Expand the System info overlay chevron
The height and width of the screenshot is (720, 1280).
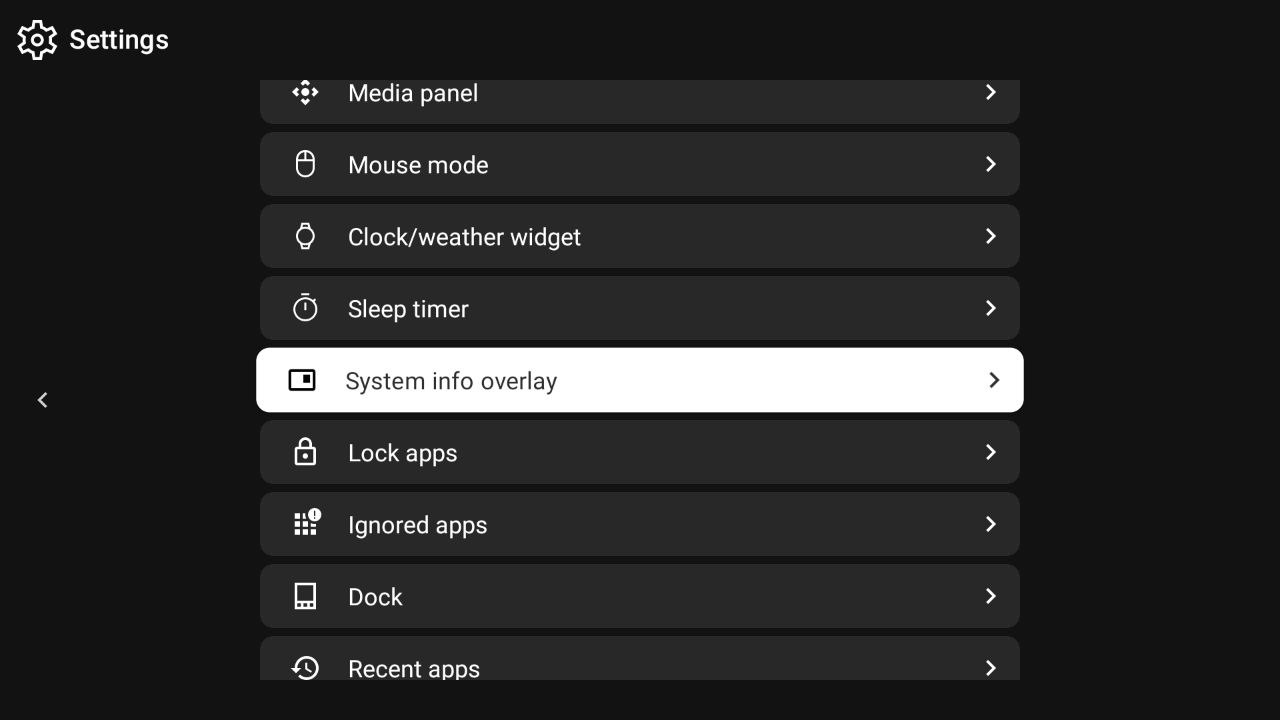994,380
